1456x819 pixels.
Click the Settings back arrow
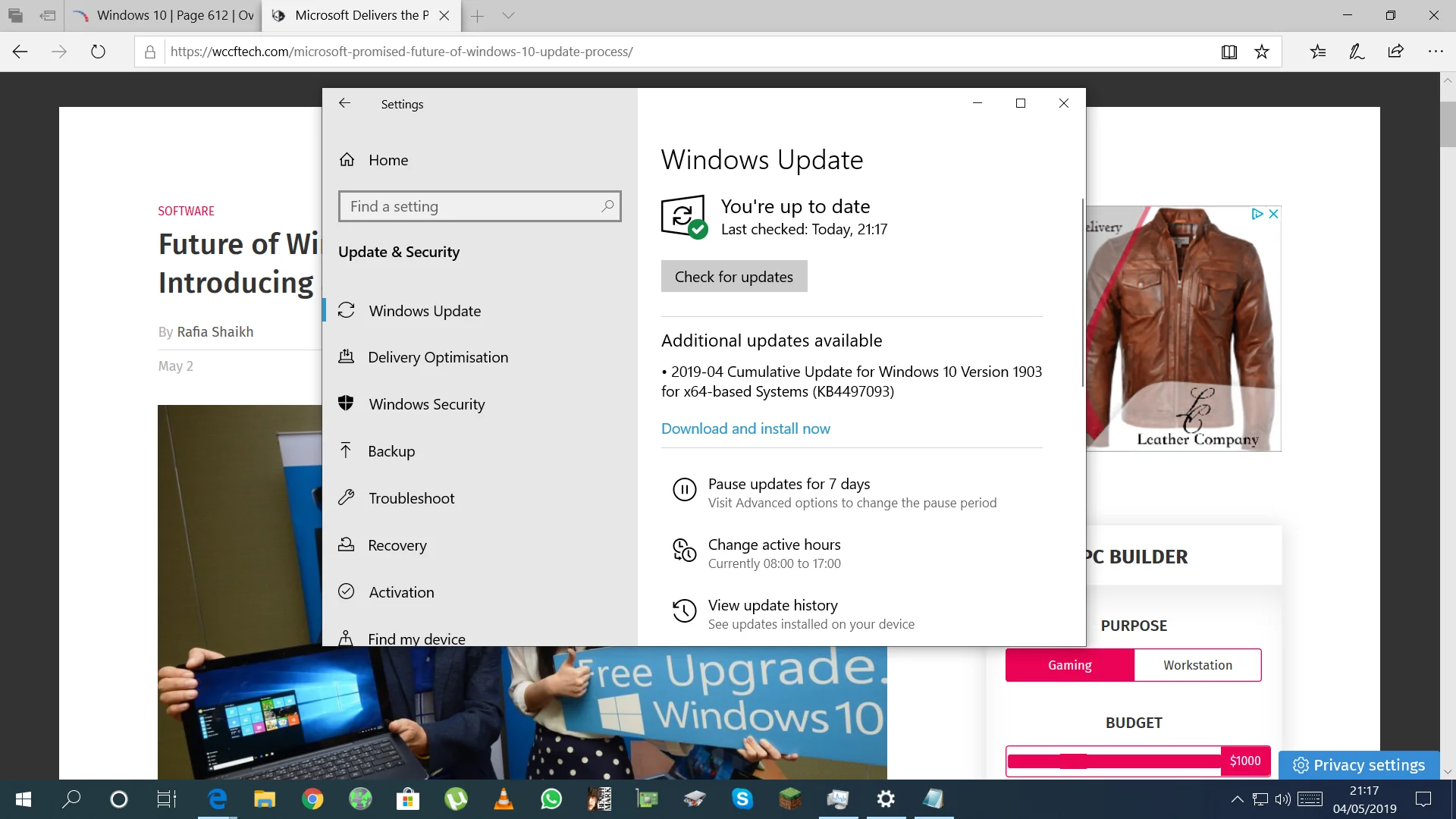pos(344,103)
